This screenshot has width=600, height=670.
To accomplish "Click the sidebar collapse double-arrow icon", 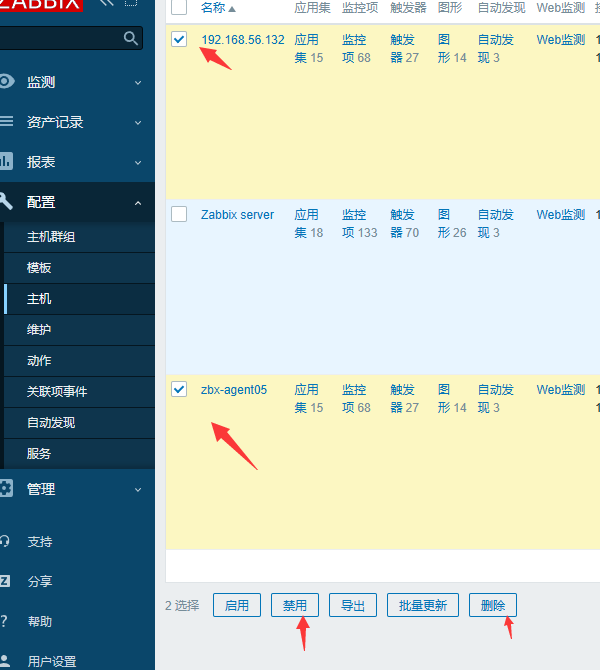I will tap(106, 3).
